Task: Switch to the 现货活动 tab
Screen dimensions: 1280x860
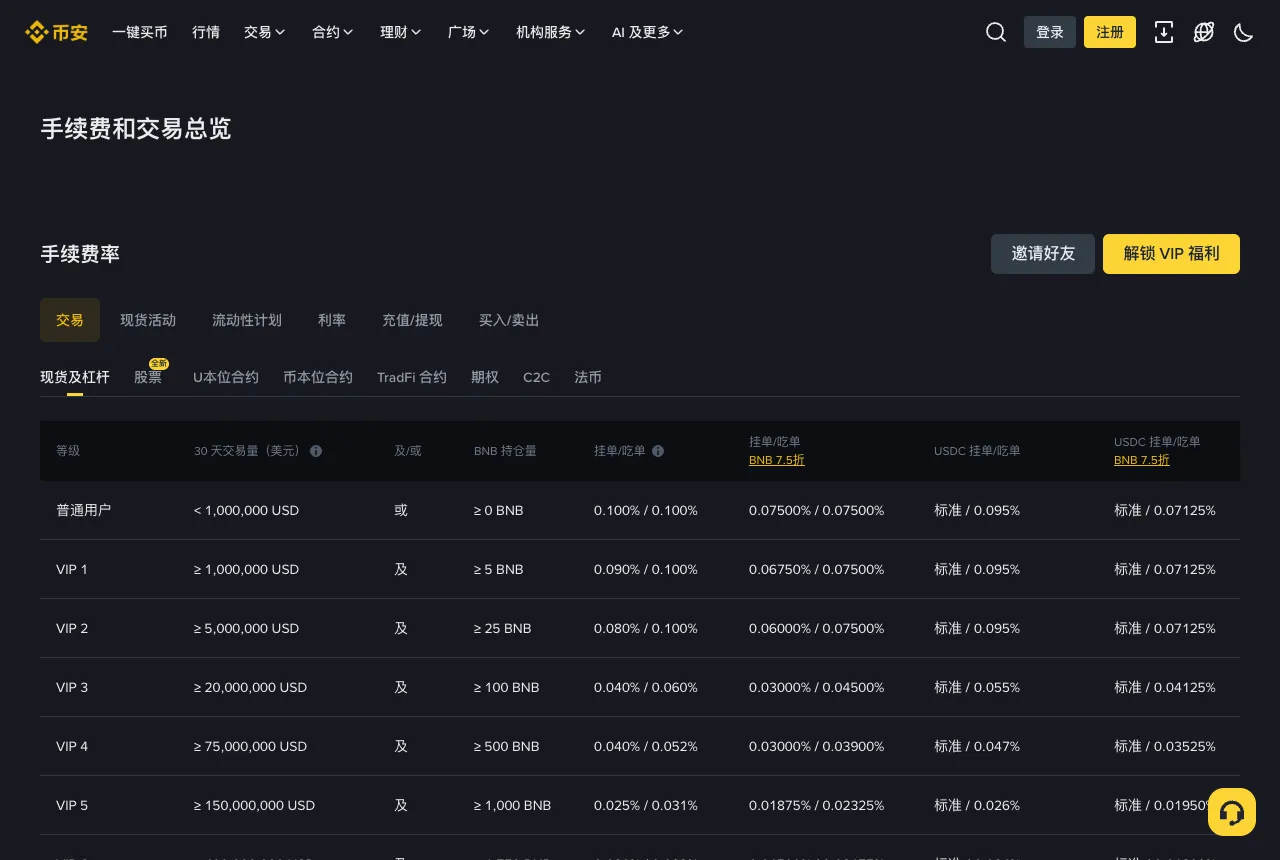Action: tap(148, 320)
